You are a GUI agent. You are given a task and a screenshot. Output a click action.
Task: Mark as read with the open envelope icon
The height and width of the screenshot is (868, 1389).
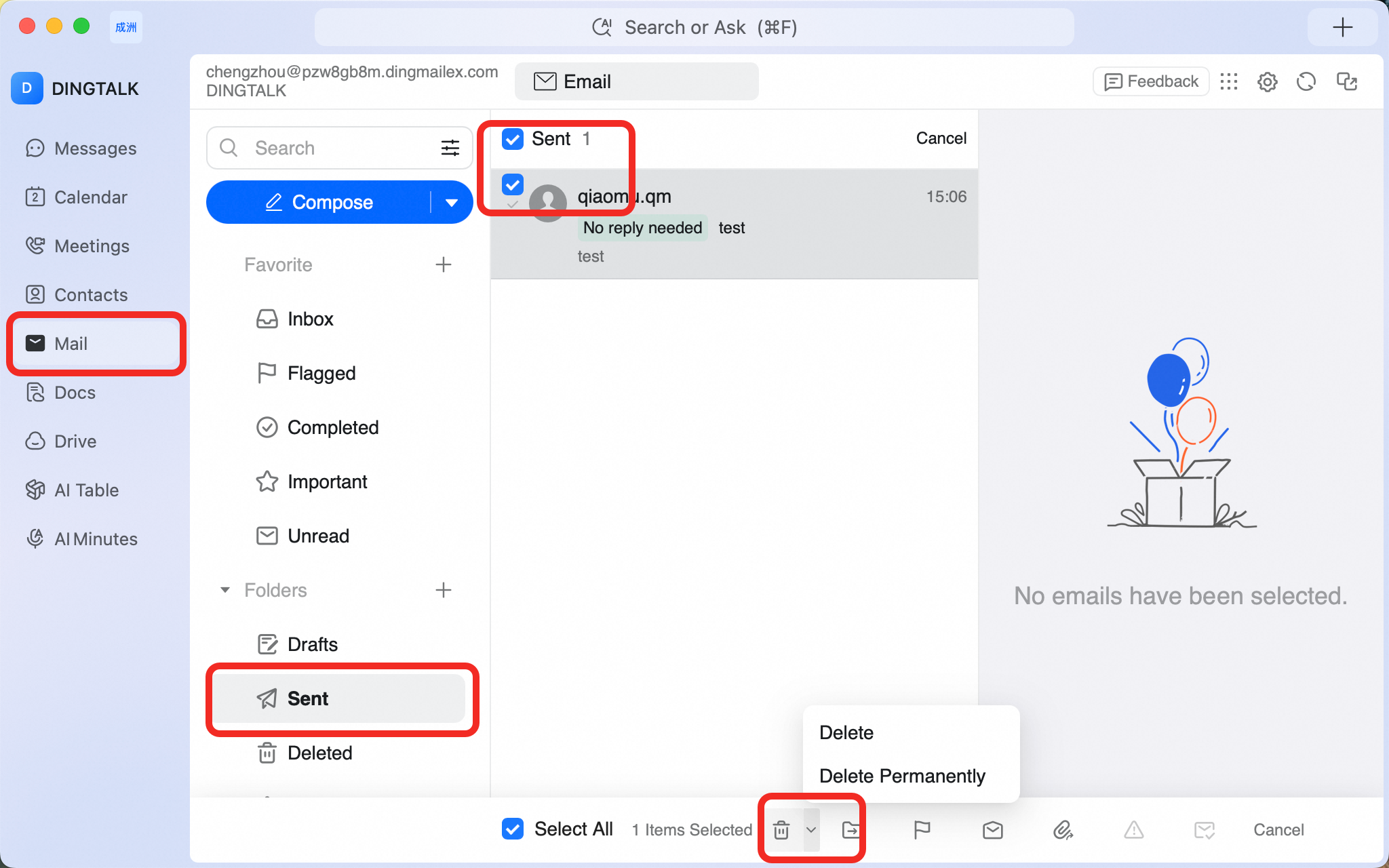click(x=993, y=830)
